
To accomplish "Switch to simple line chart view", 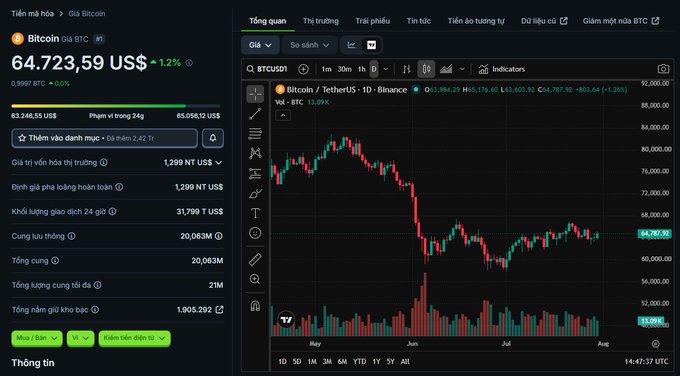I will [x=352, y=45].
